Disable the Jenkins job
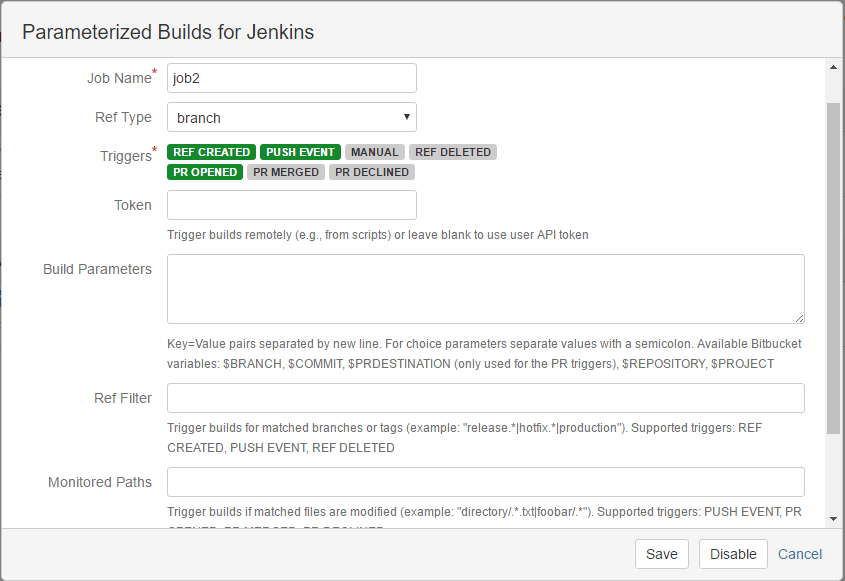845x581 pixels. pos(733,554)
